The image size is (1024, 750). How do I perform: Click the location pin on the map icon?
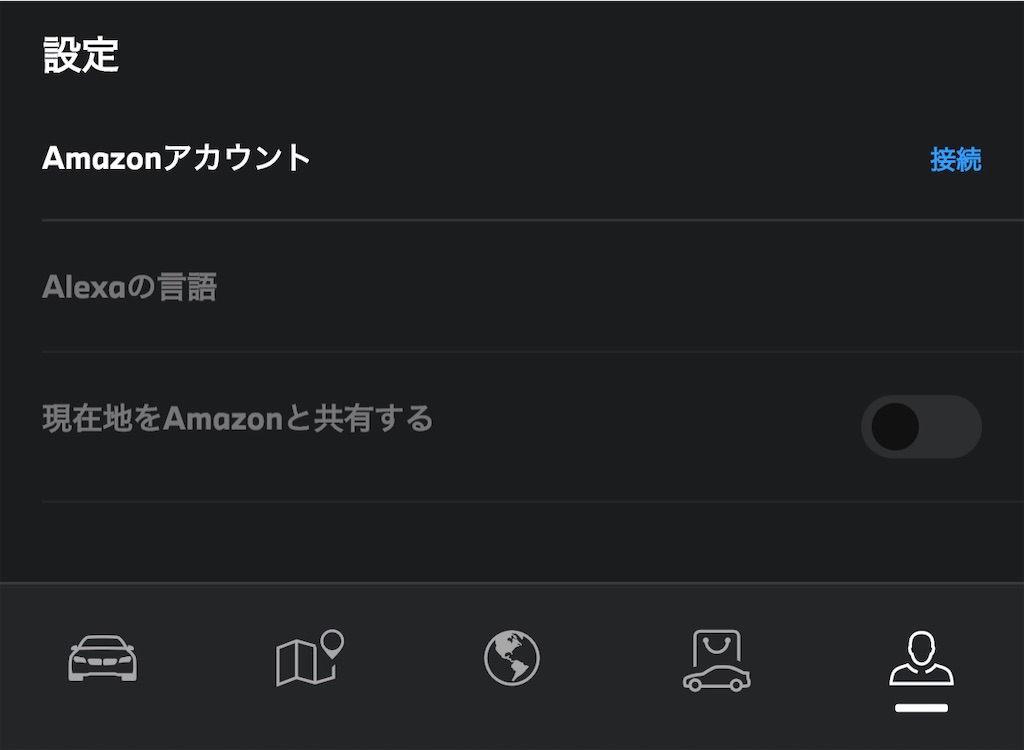click(332, 644)
